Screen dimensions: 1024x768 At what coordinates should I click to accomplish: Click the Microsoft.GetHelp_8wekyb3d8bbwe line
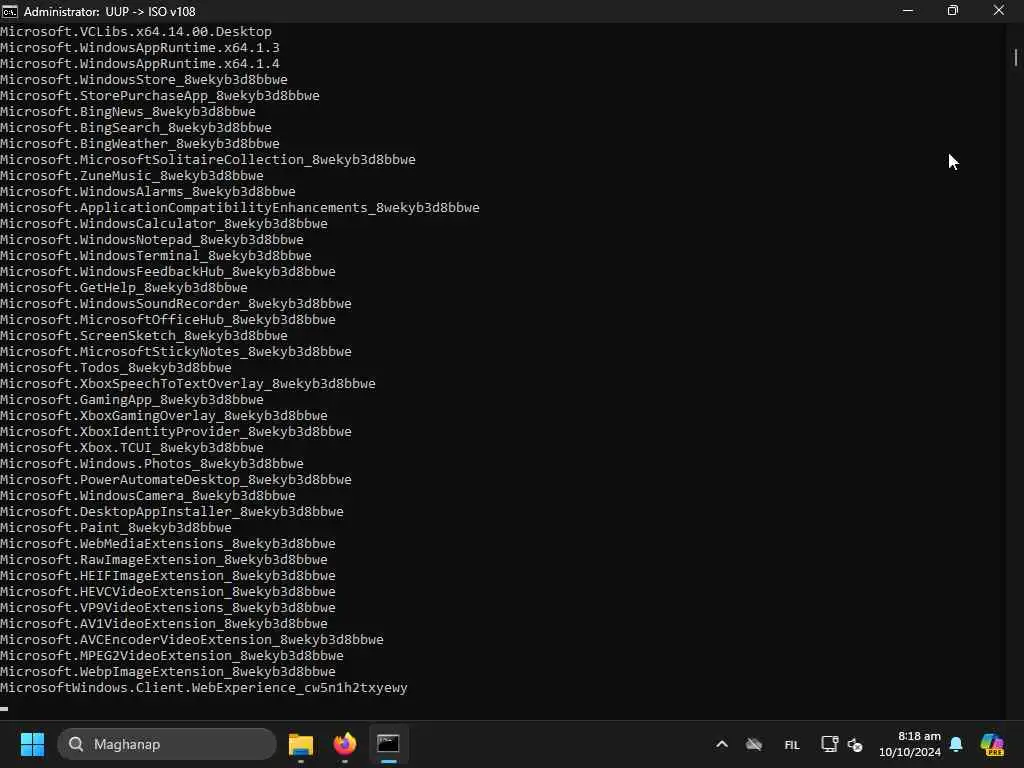coord(124,287)
